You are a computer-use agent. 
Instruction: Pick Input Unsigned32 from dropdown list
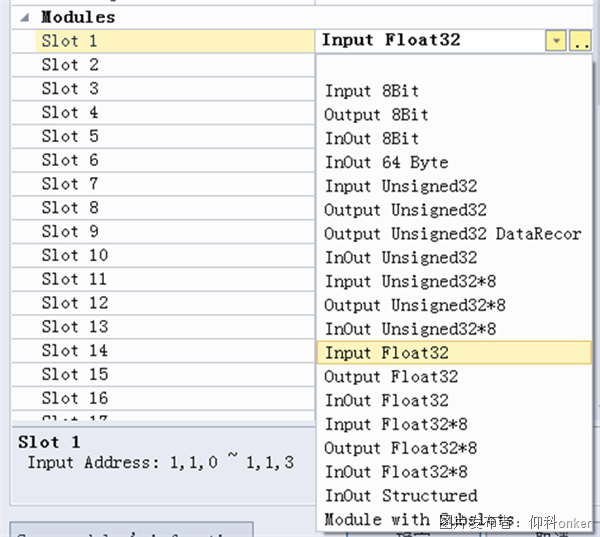click(400, 186)
